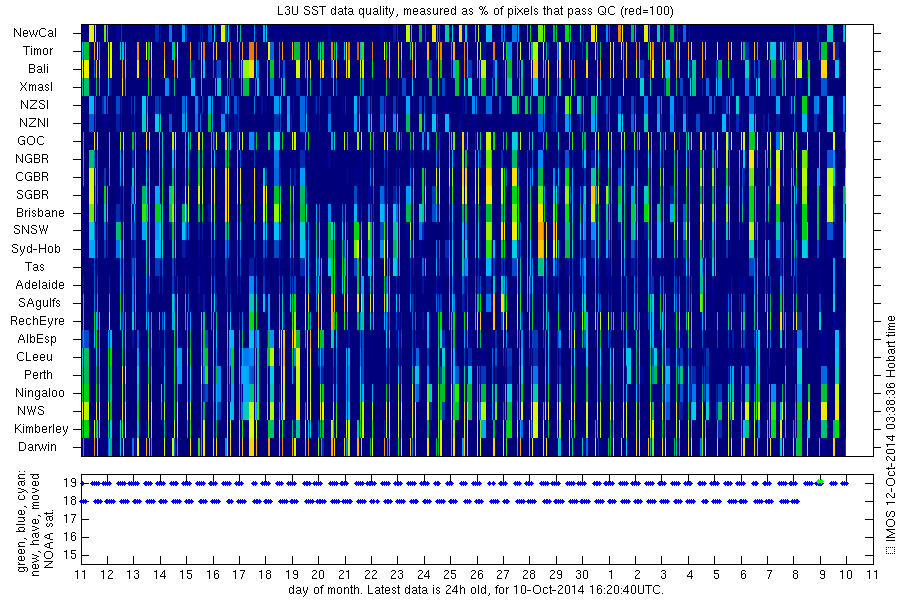This screenshot has width=900, height=600.
Task: Click the XmasI row label
Action: (36, 87)
